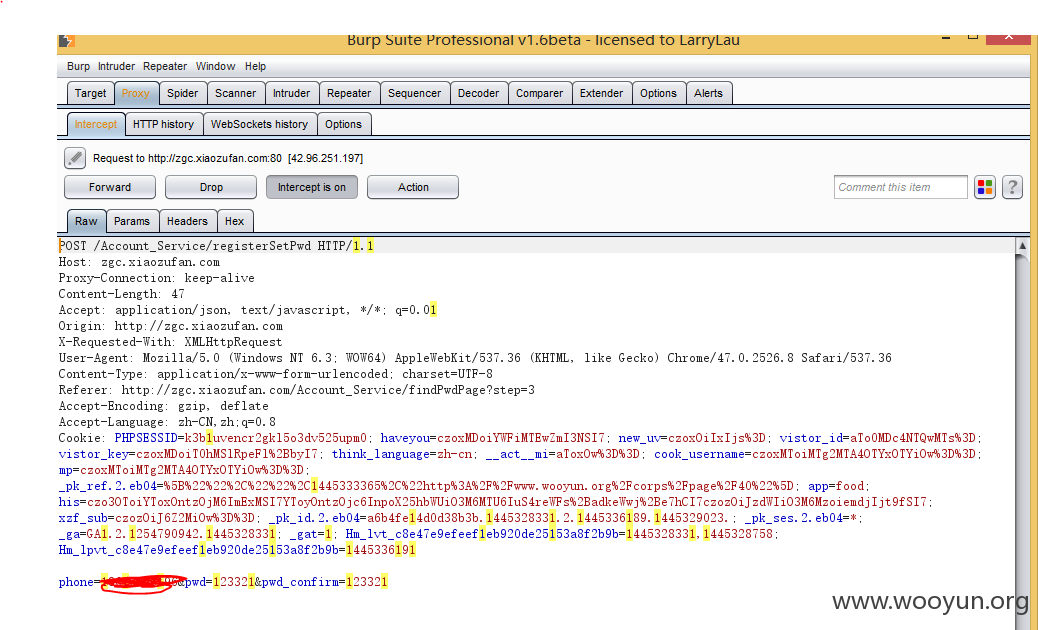The width and height of the screenshot is (1038, 630).
Task: Click the Origin header line
Action: coord(171,326)
